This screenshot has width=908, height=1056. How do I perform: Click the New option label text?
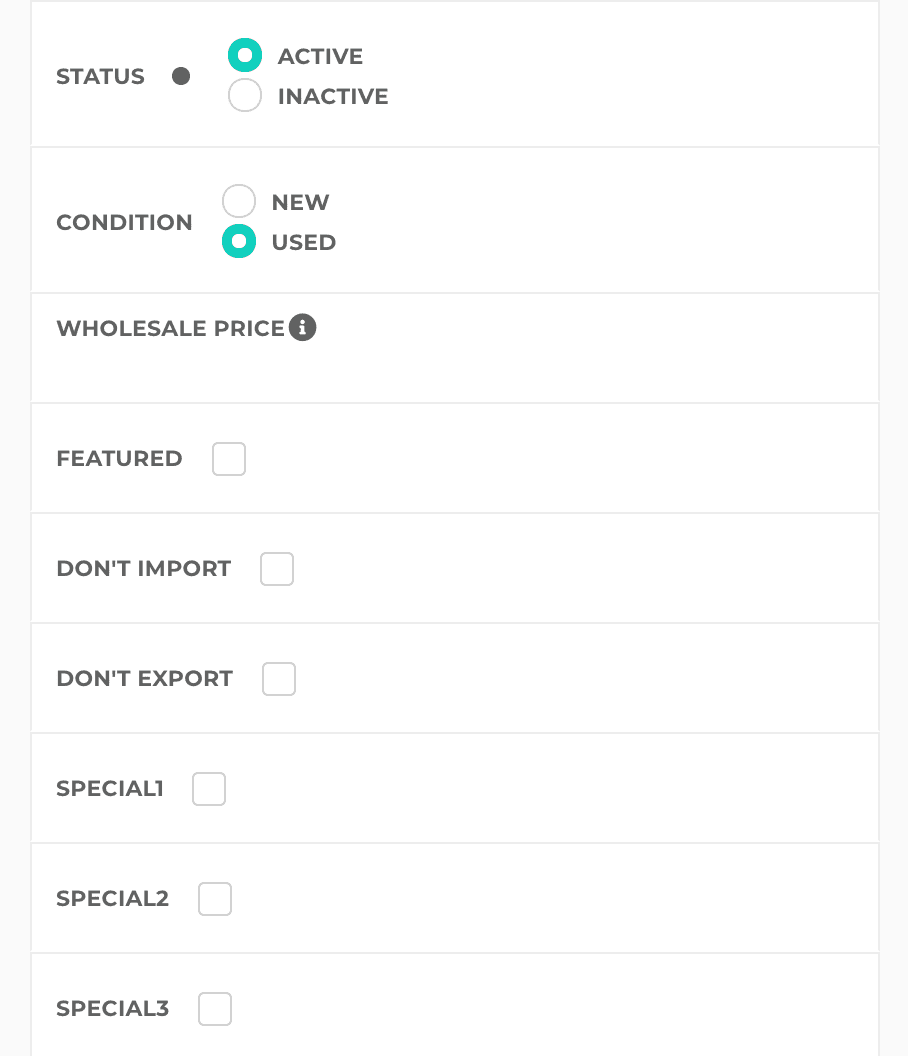[x=300, y=202]
